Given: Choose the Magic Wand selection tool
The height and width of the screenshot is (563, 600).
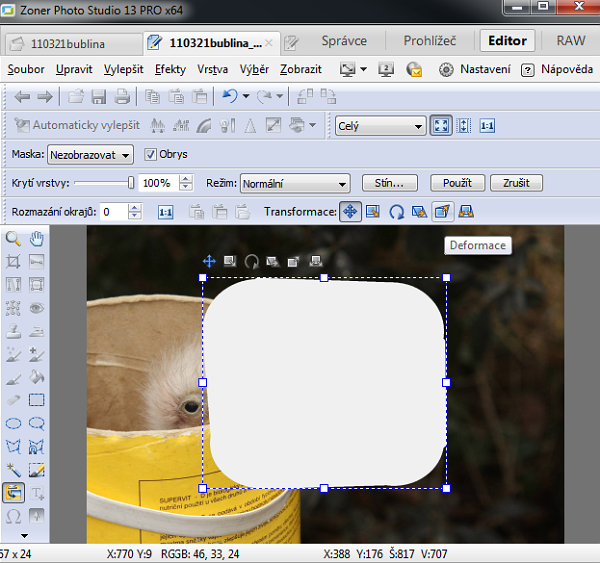Looking at the screenshot, I should (14, 470).
